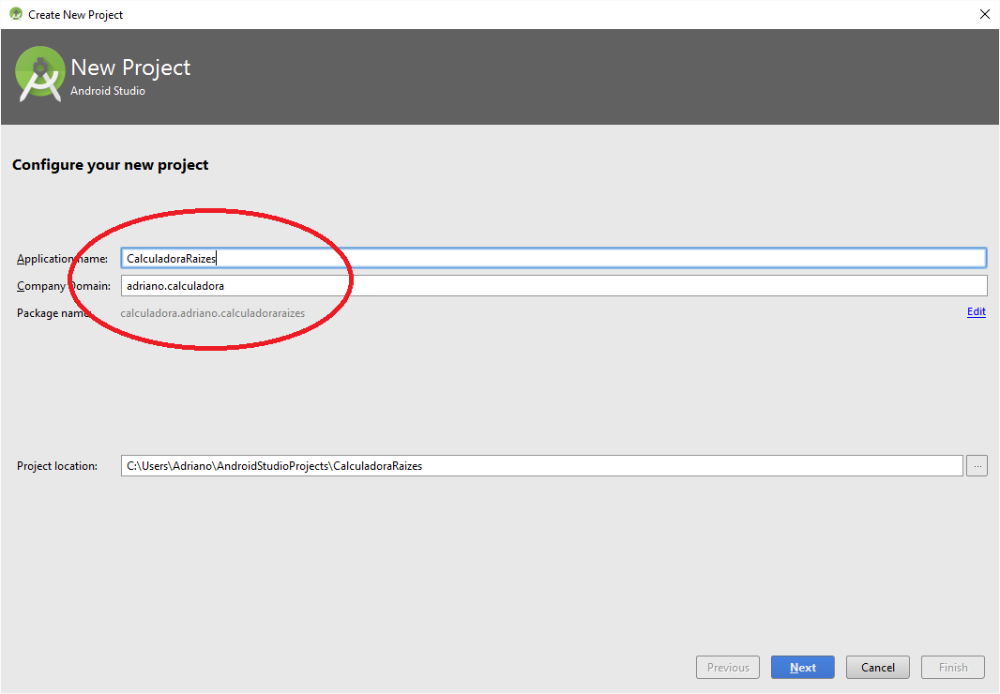
Task: Click the Finish button
Action: click(953, 667)
